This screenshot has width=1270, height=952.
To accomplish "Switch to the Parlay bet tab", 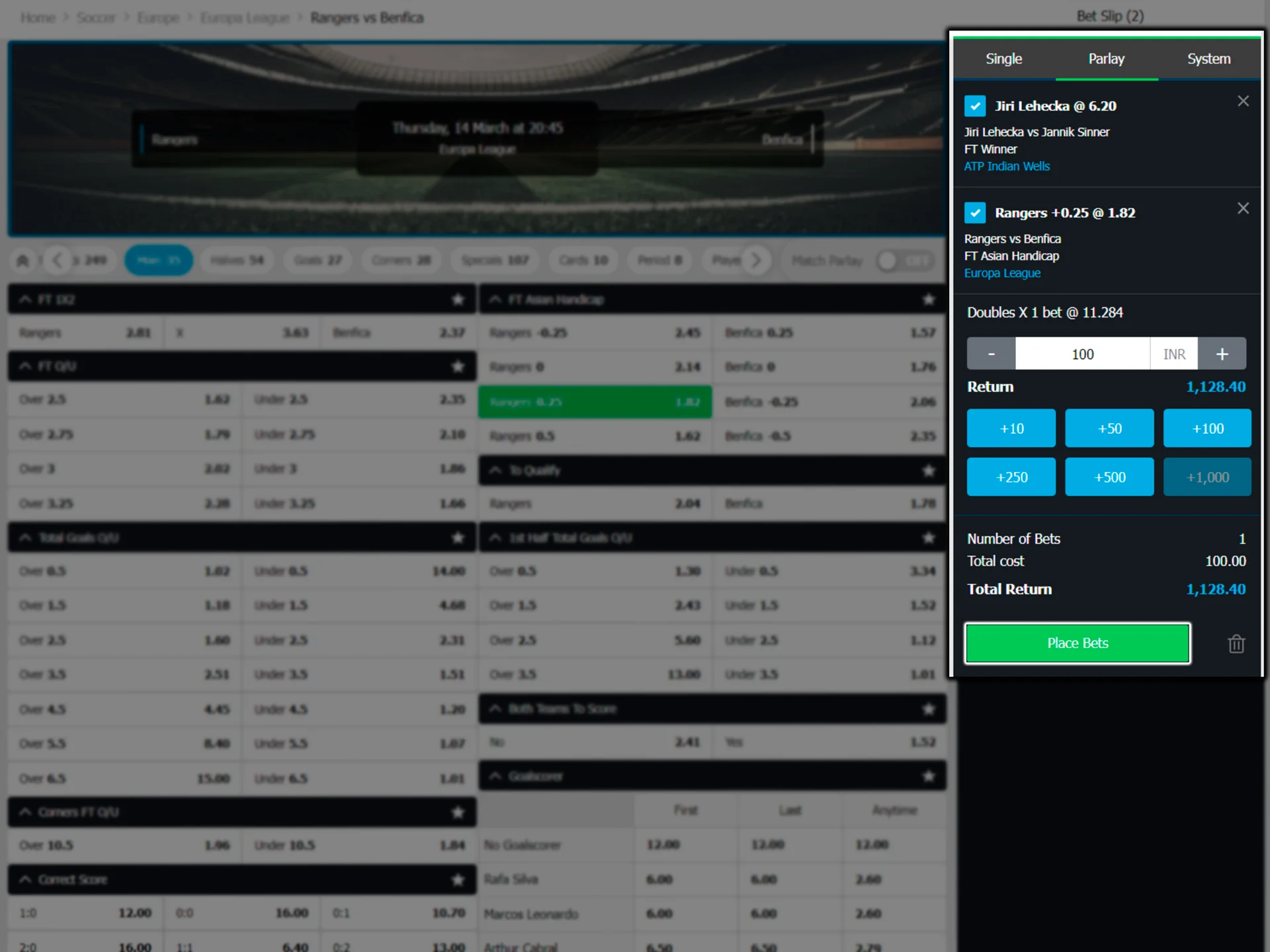I will point(1107,59).
